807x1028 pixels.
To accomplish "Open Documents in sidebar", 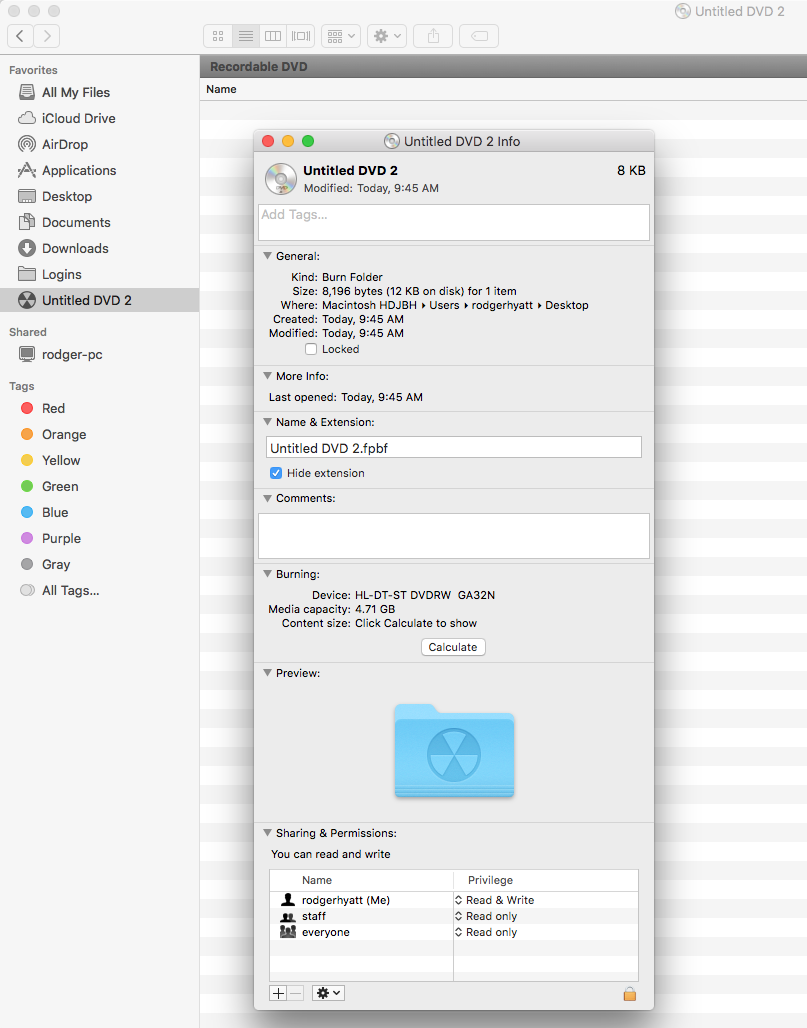I will point(100,222).
